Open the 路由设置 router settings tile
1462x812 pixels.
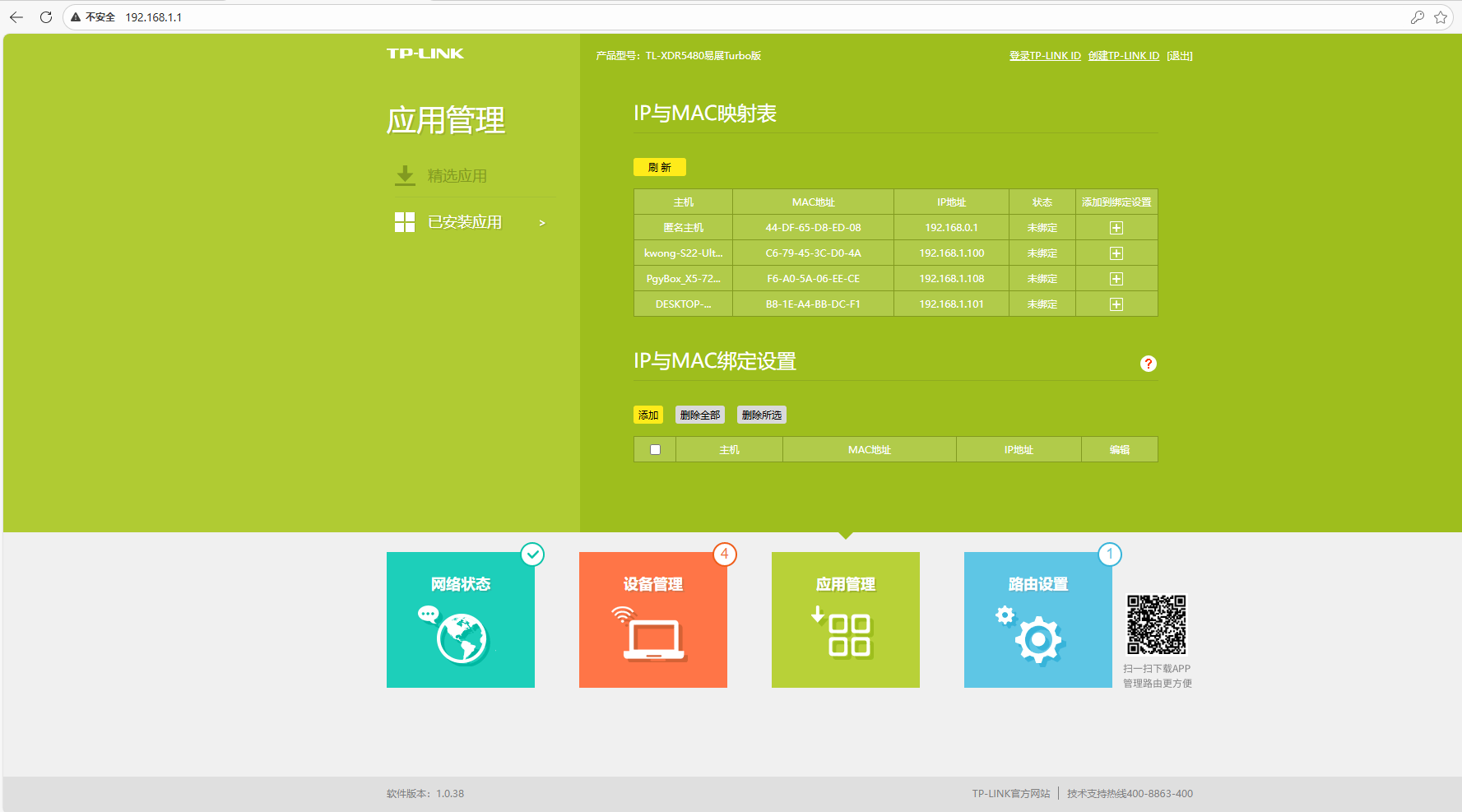tap(1038, 619)
